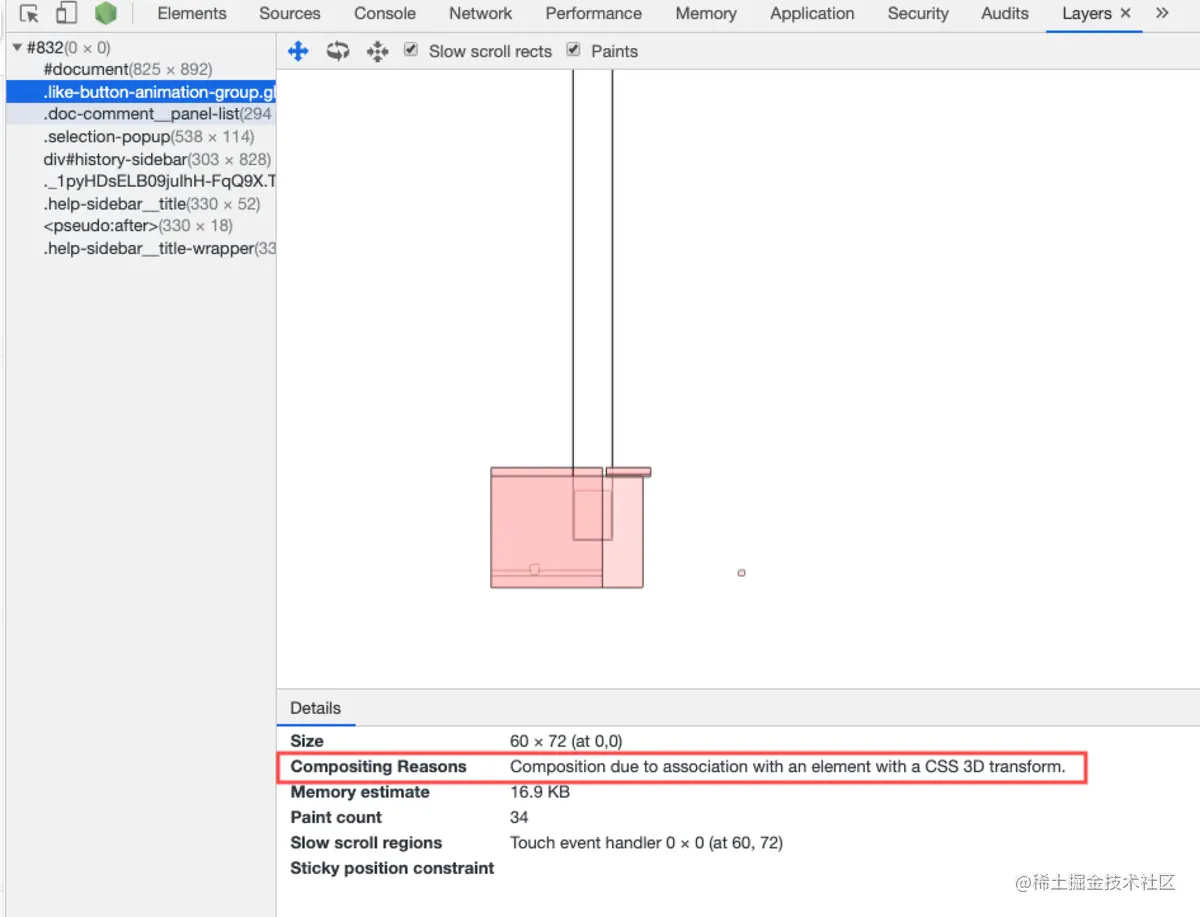Collapse the #832 root layer node
Screen dimensions: 1200x917
[x=17, y=48]
